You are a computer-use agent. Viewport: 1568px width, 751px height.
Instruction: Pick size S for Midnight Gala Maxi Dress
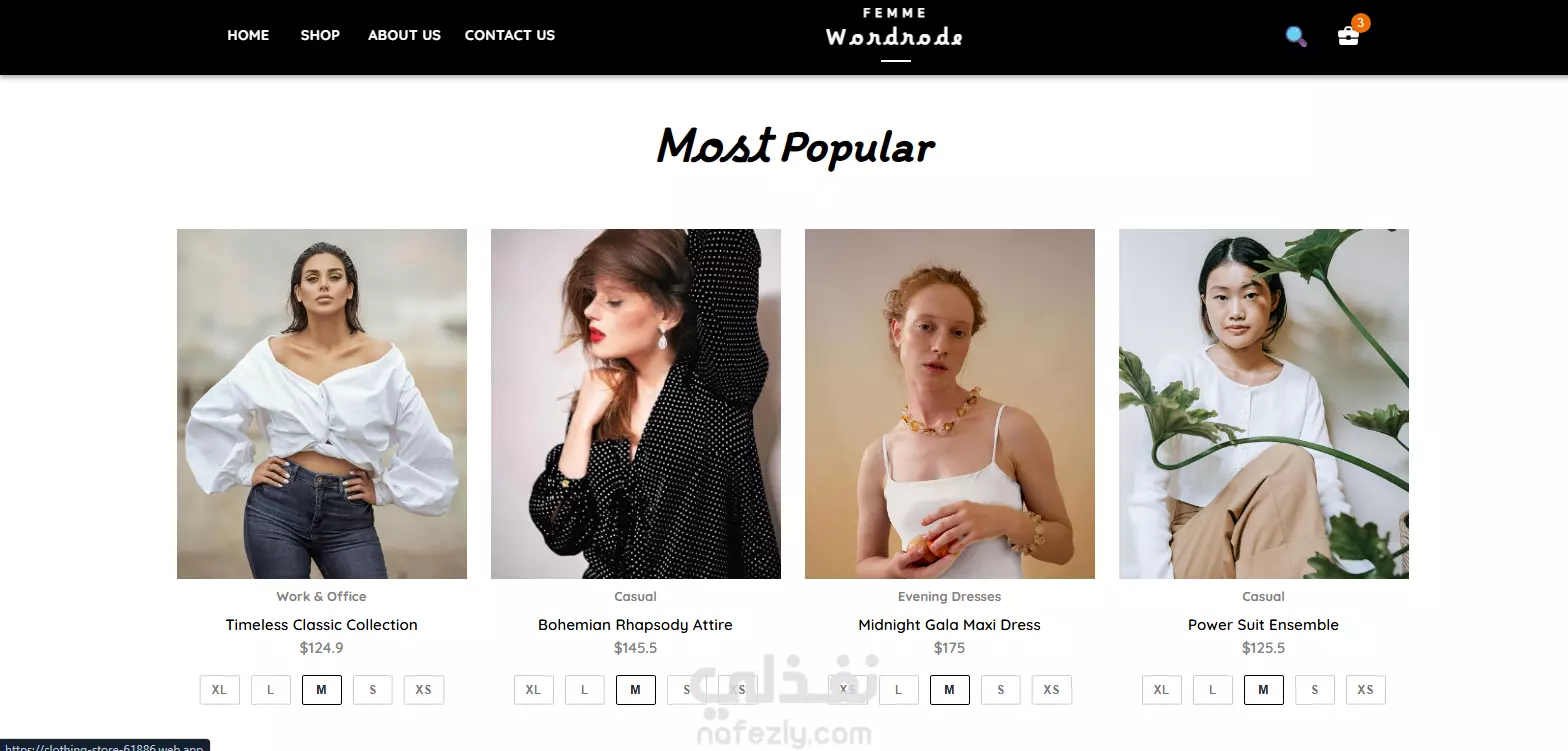point(1001,690)
